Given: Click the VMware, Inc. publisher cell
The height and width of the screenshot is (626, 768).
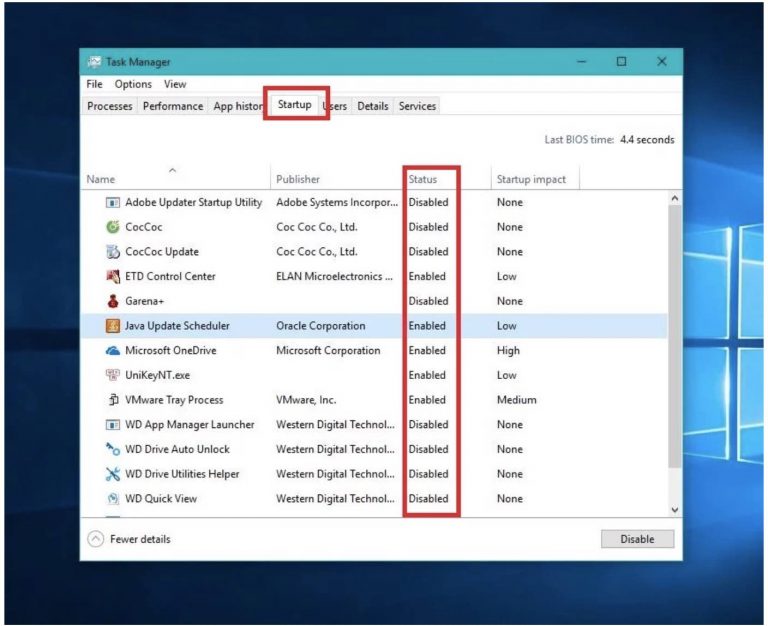Looking at the screenshot, I should click(306, 400).
